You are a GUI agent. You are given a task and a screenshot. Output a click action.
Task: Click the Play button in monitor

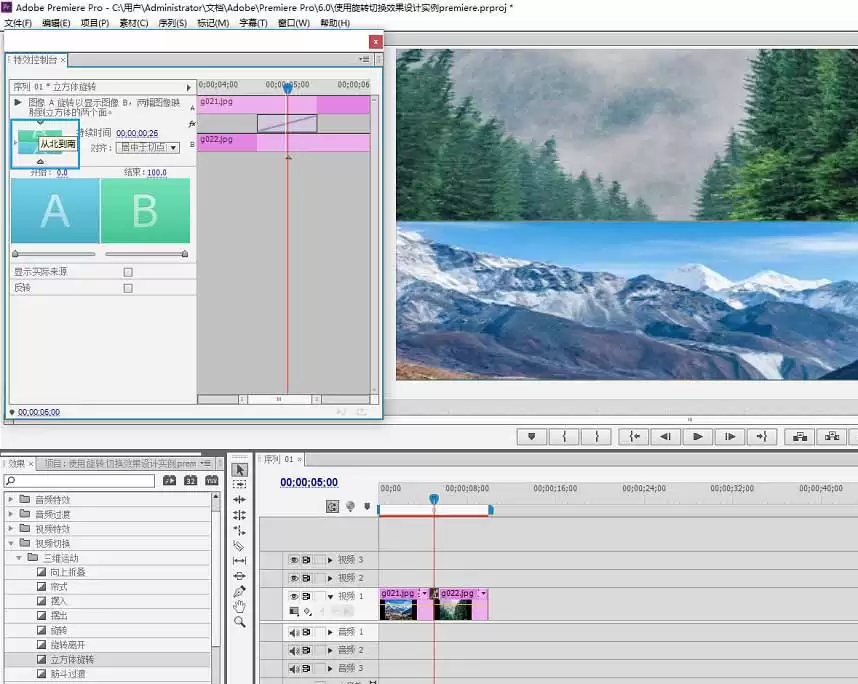tap(698, 436)
